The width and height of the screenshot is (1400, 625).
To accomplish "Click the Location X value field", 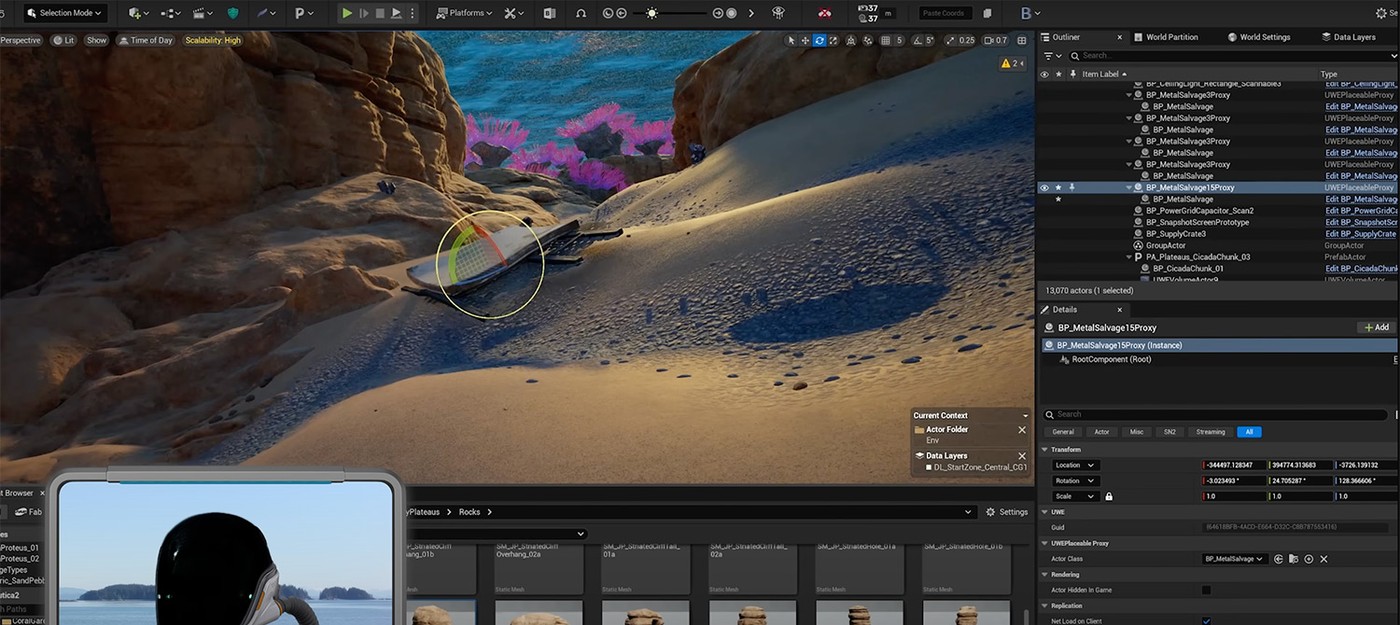I will (1234, 465).
